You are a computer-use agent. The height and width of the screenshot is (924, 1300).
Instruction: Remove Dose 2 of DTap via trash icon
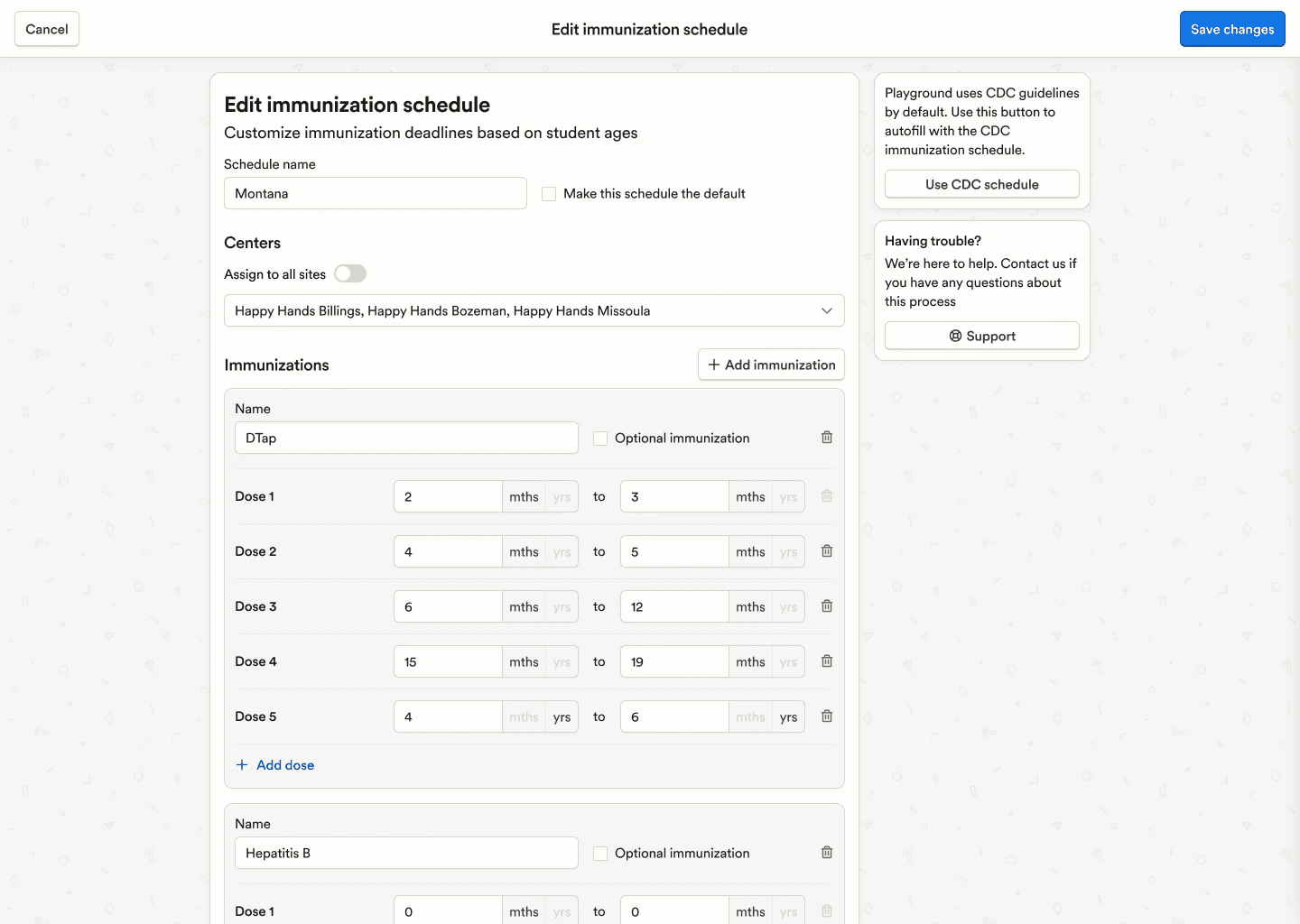click(826, 550)
